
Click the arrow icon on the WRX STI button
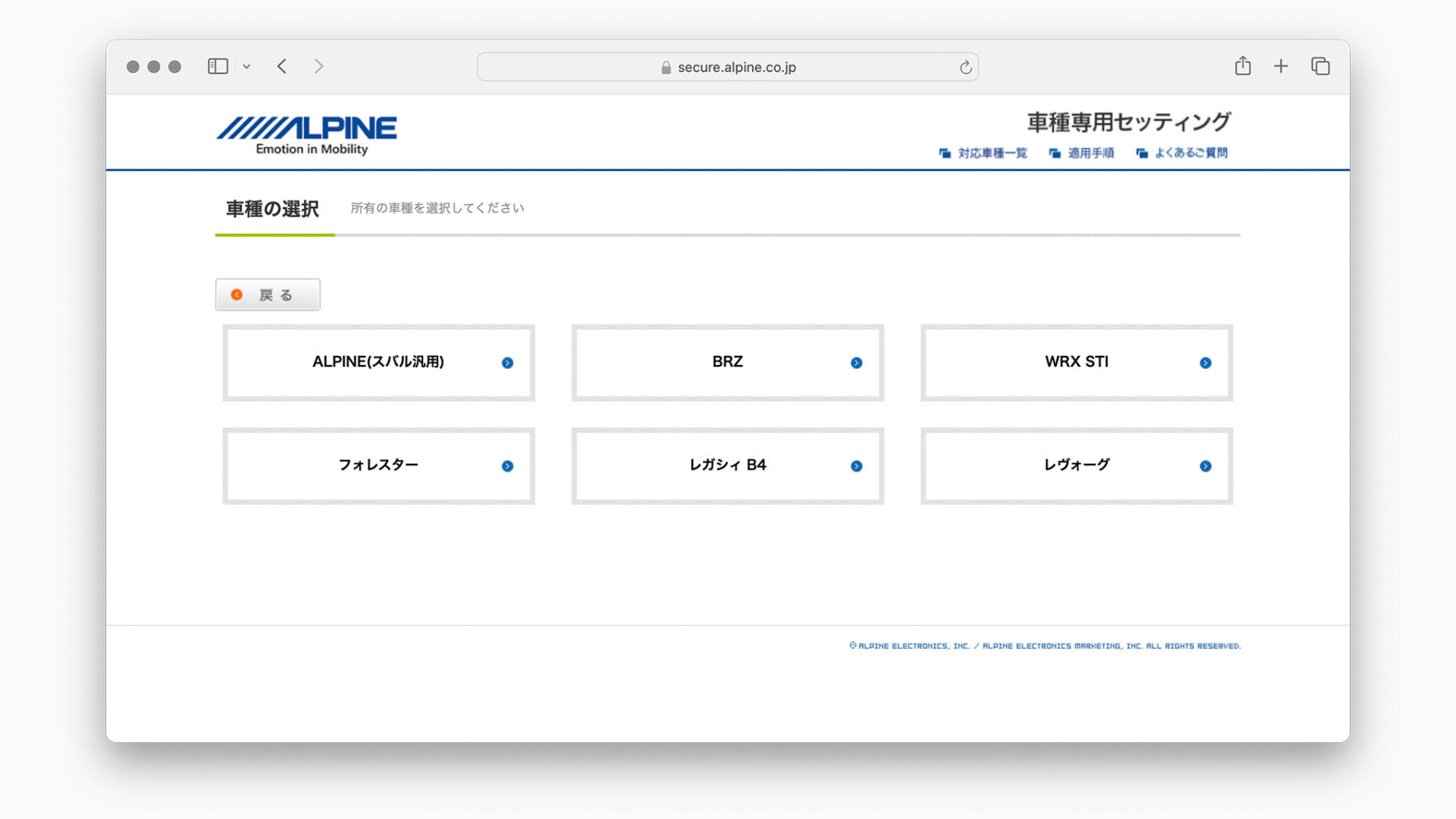(1206, 363)
